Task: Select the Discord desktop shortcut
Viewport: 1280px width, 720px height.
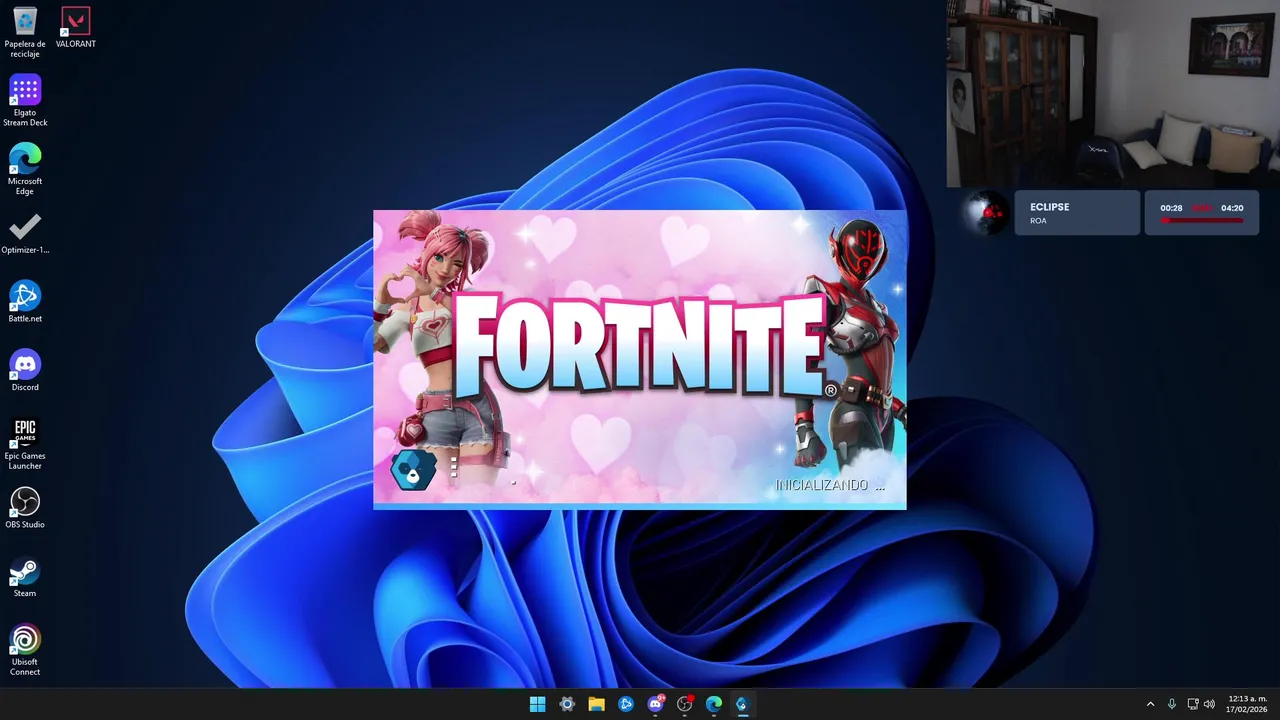Action: click(x=25, y=370)
